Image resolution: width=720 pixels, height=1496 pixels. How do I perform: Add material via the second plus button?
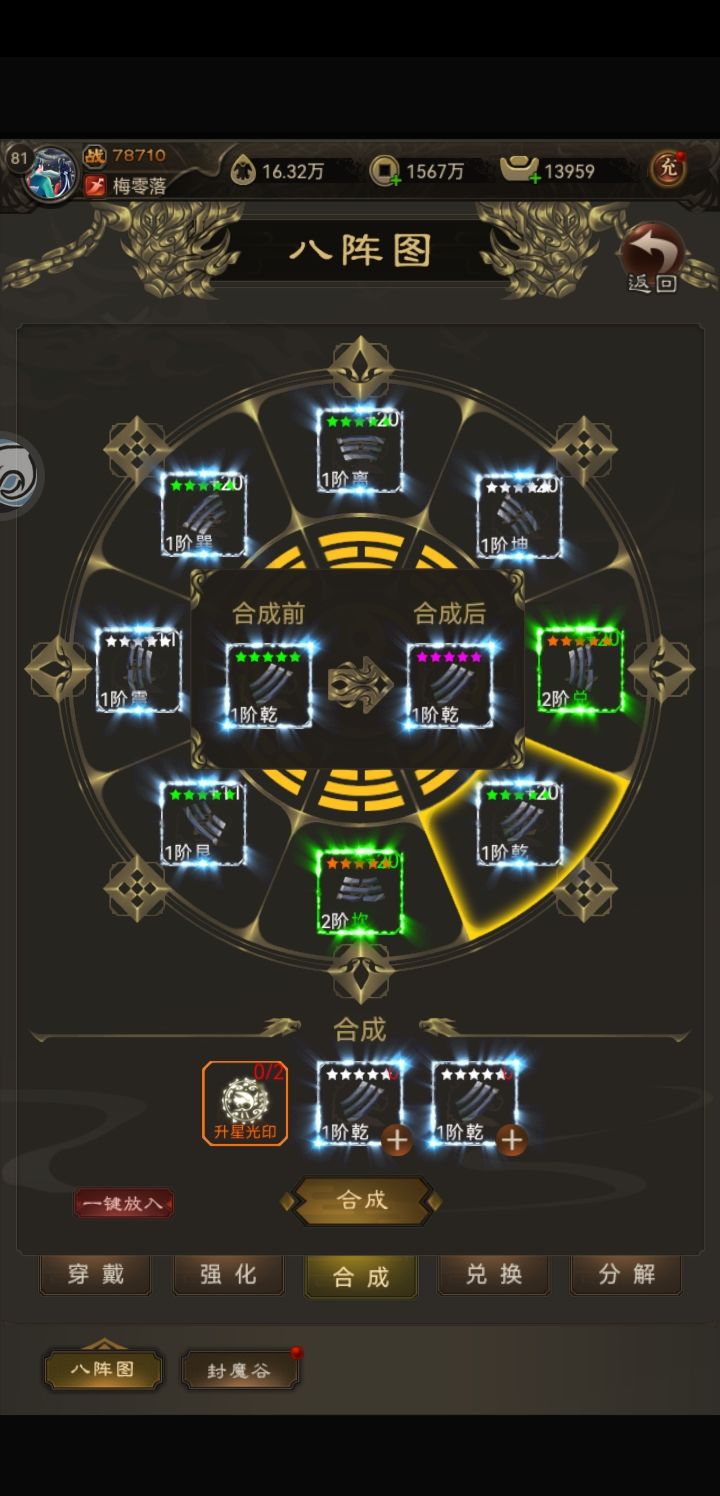tap(512, 1140)
